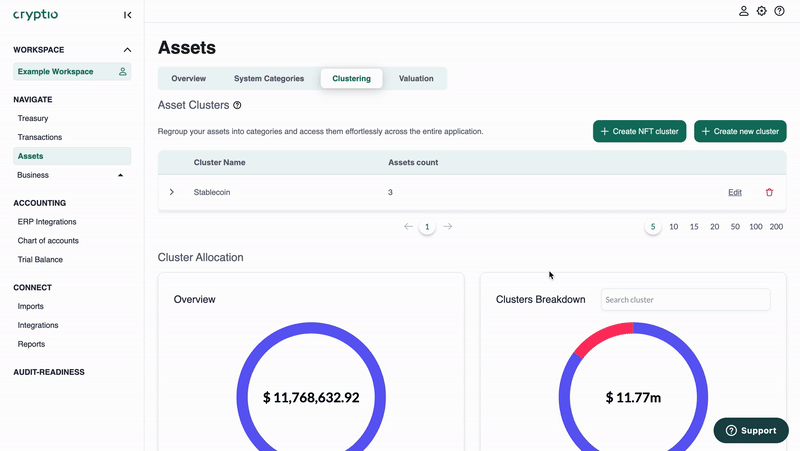Set rows per page to 100

click(x=756, y=227)
